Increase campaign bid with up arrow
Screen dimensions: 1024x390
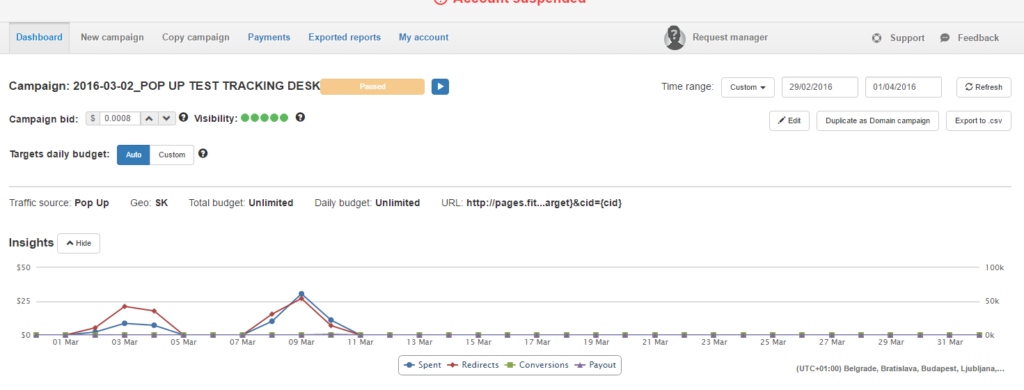[150, 118]
